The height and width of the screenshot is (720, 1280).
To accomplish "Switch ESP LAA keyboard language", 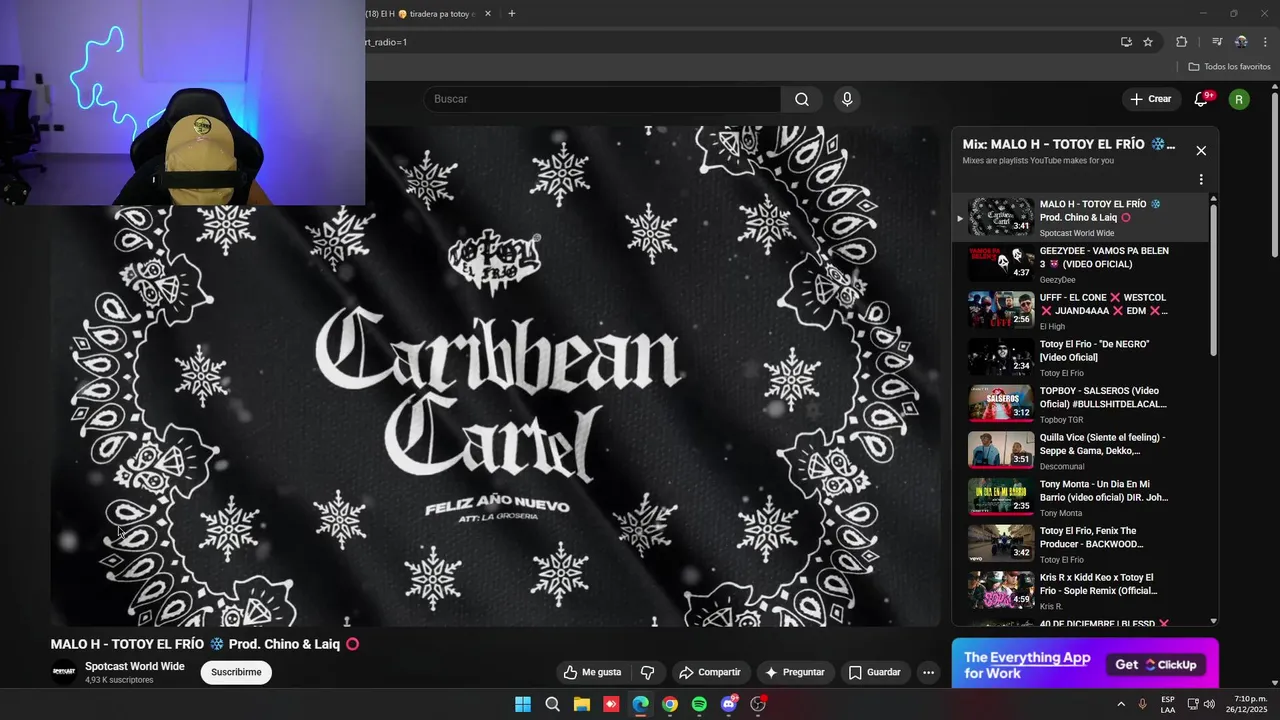I will [1168, 704].
